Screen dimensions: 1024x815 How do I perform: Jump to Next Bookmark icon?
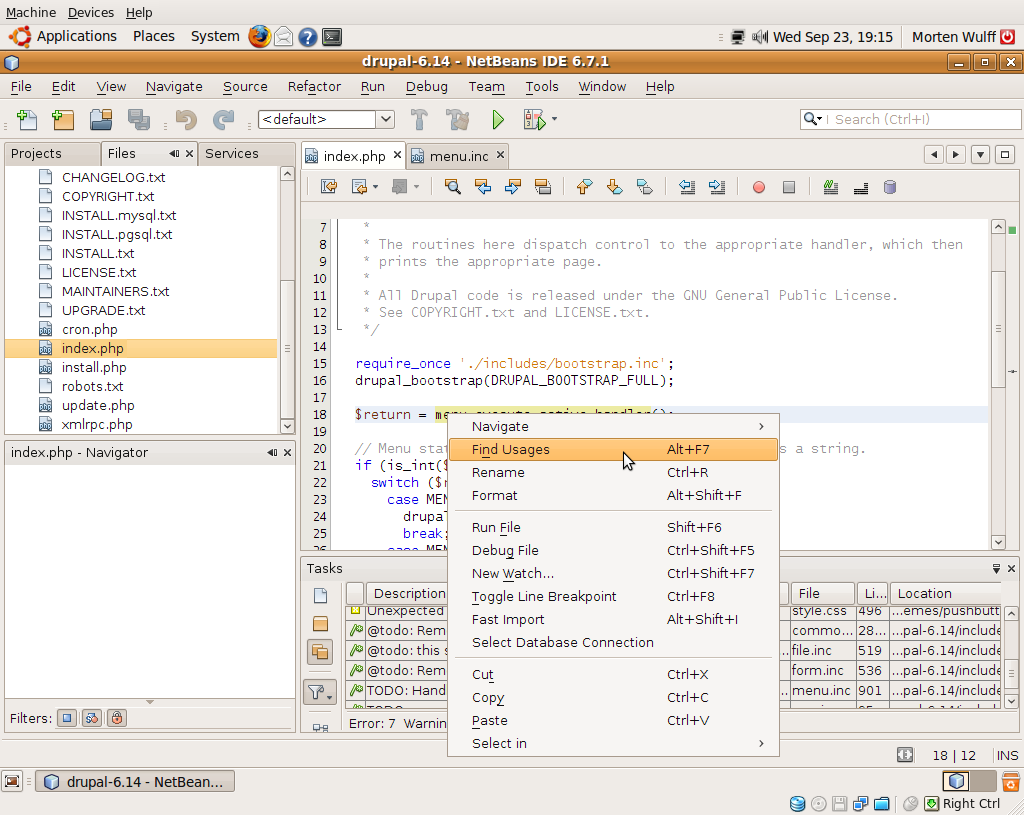[614, 187]
